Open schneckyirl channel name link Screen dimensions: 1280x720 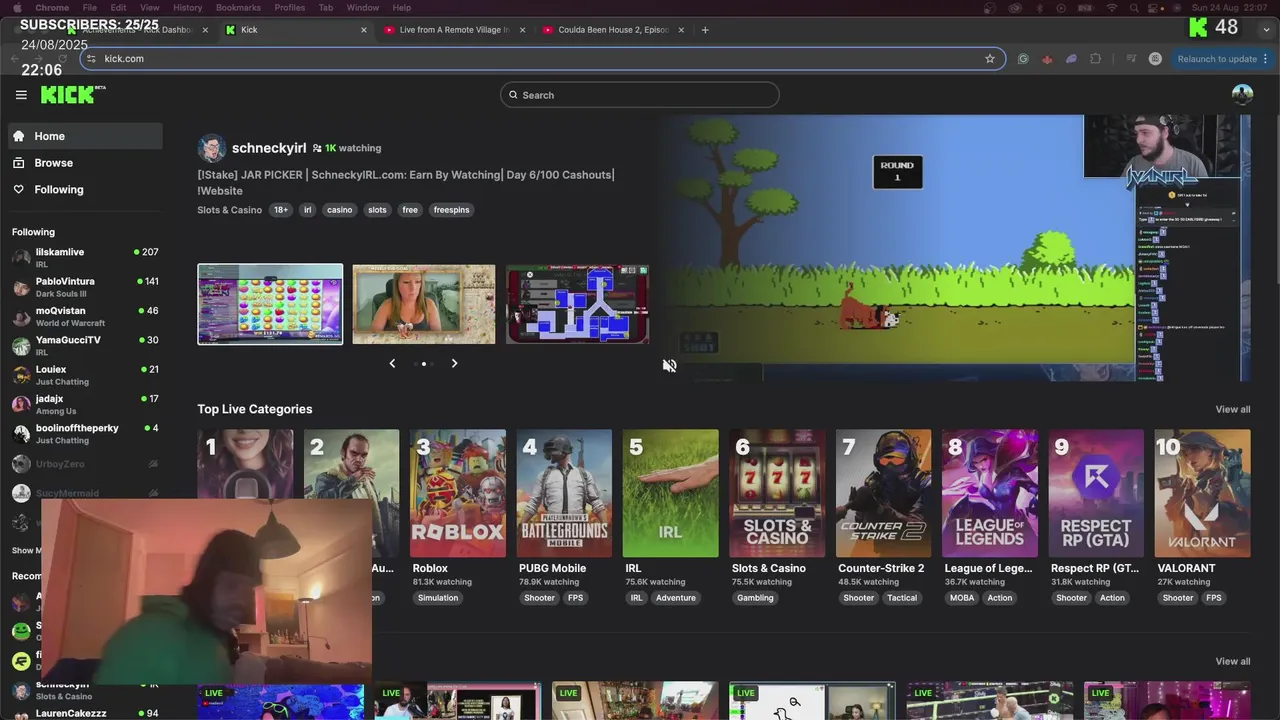pos(269,148)
